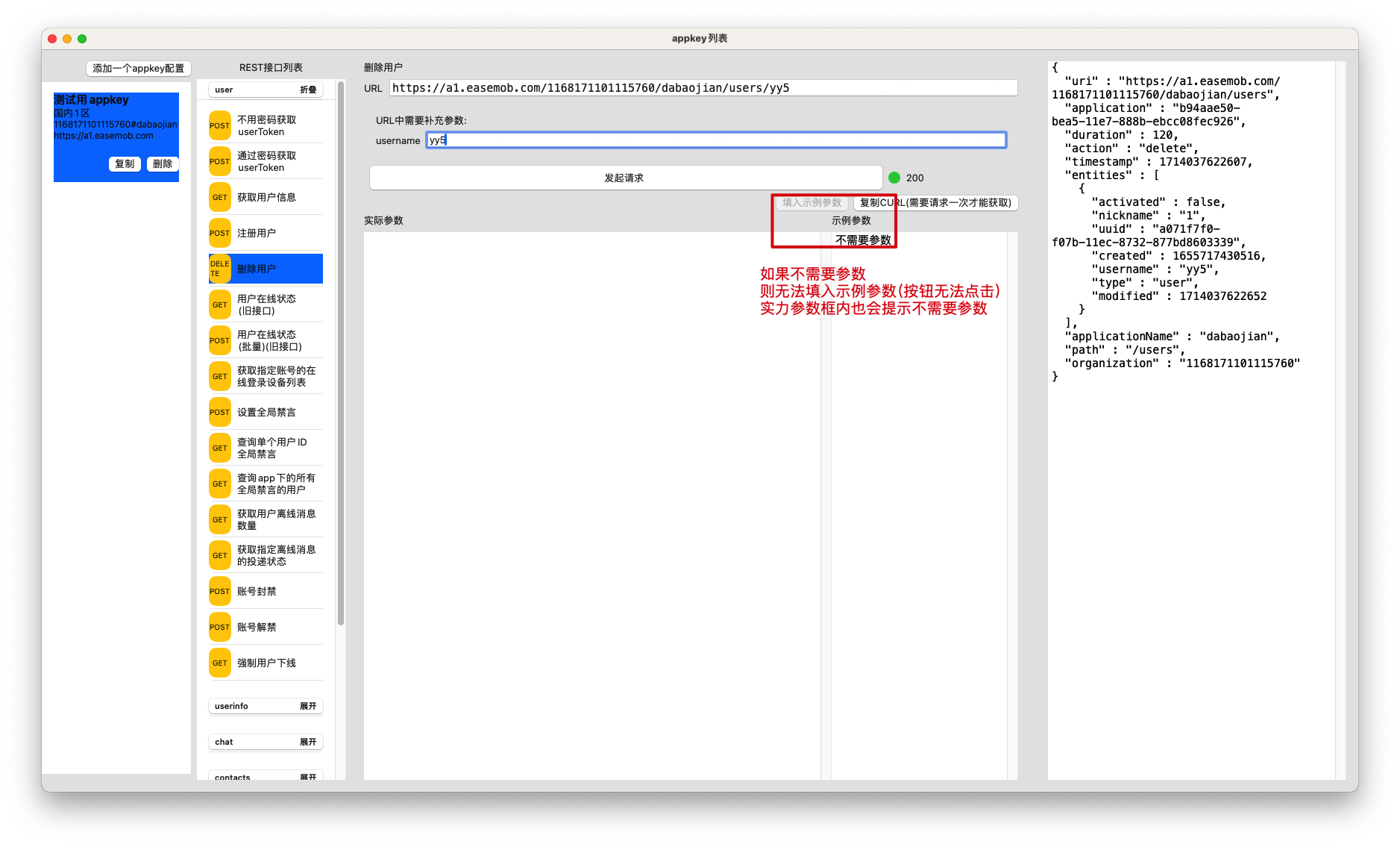1400x847 pixels.
Task: Focus the username input field
Action: [x=716, y=140]
